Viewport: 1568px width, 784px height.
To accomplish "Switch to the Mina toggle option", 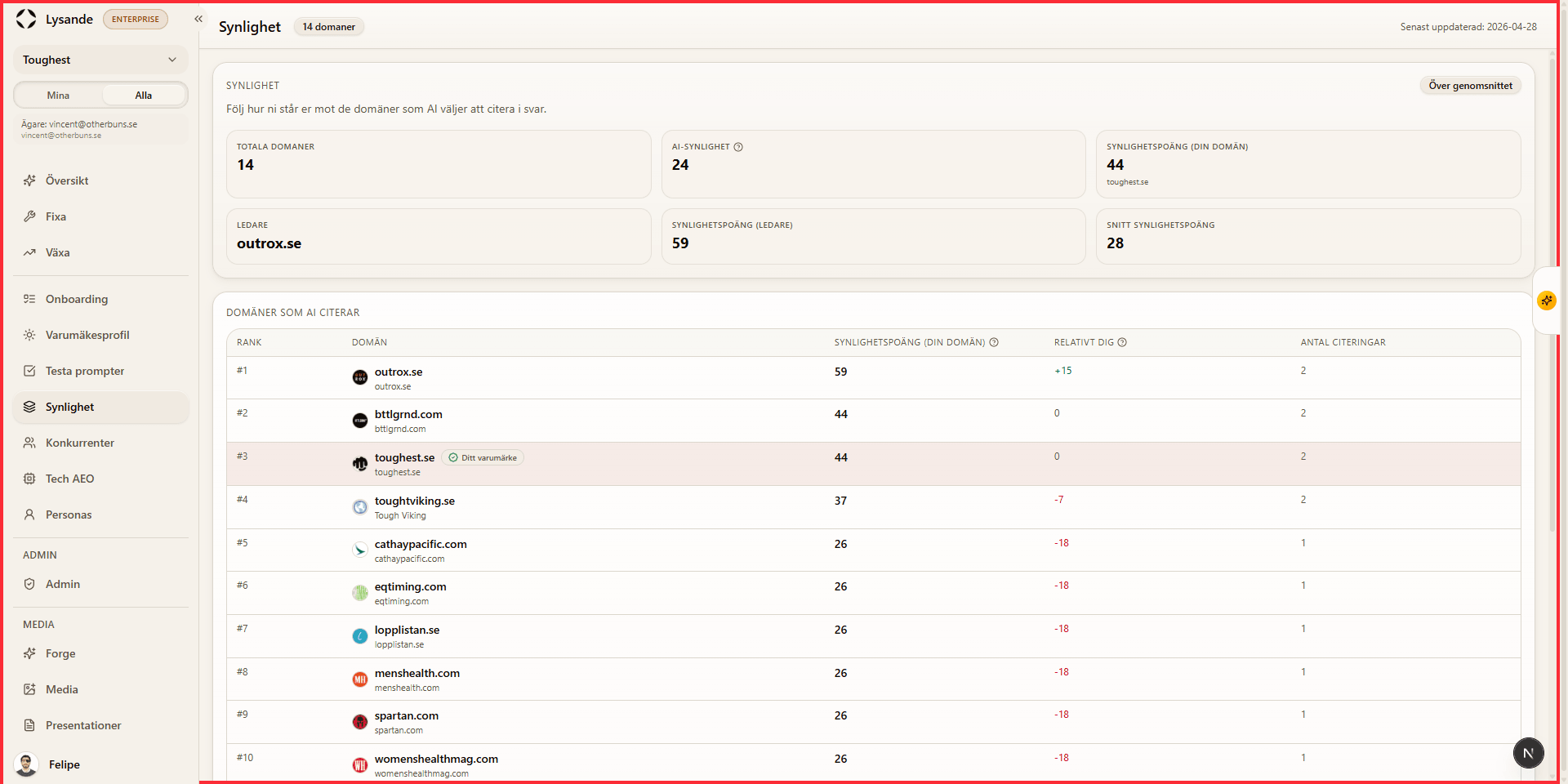I will pos(58,96).
